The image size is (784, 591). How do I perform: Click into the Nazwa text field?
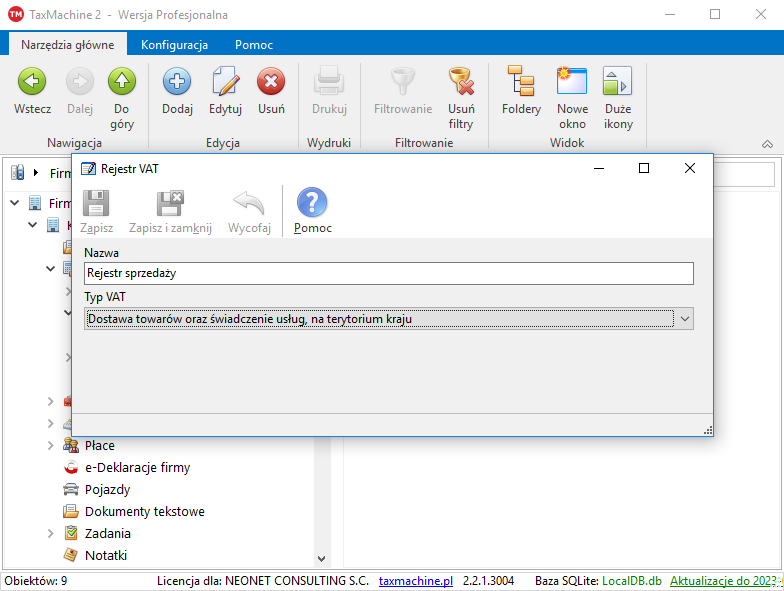click(x=388, y=273)
